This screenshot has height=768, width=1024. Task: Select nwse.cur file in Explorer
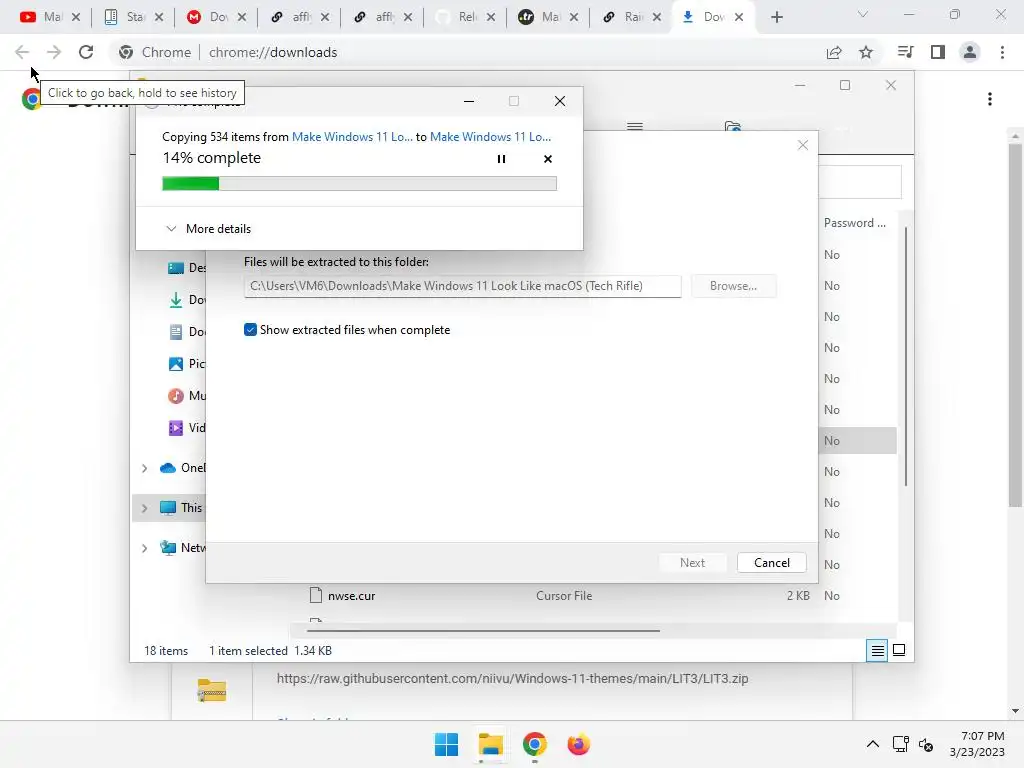pyautogui.click(x=351, y=596)
